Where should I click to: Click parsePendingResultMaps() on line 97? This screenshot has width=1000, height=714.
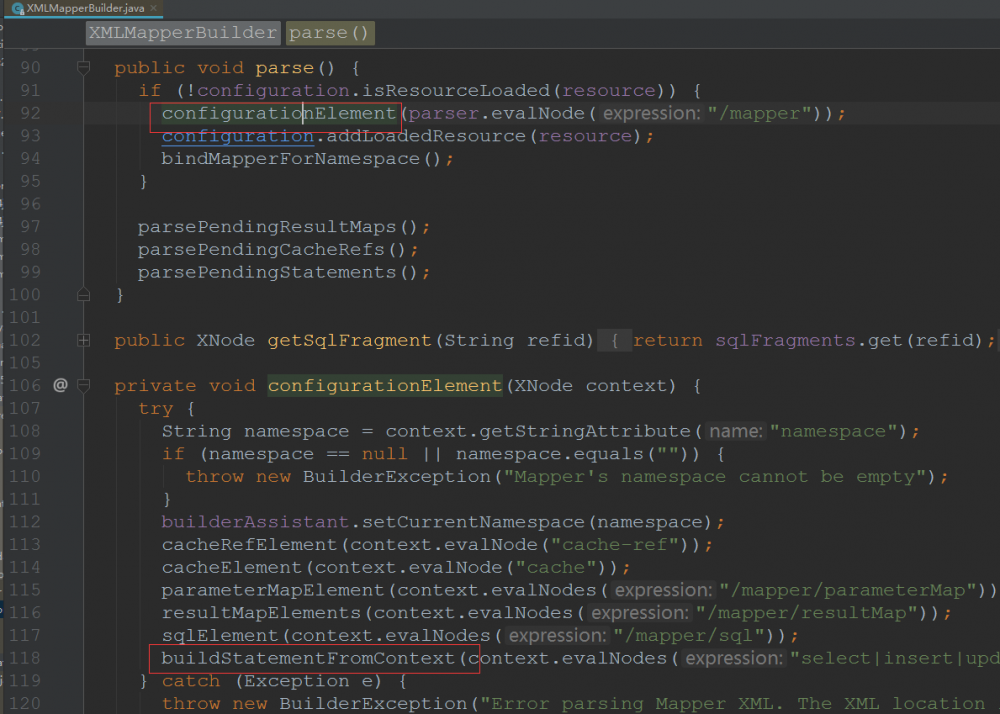(x=277, y=227)
